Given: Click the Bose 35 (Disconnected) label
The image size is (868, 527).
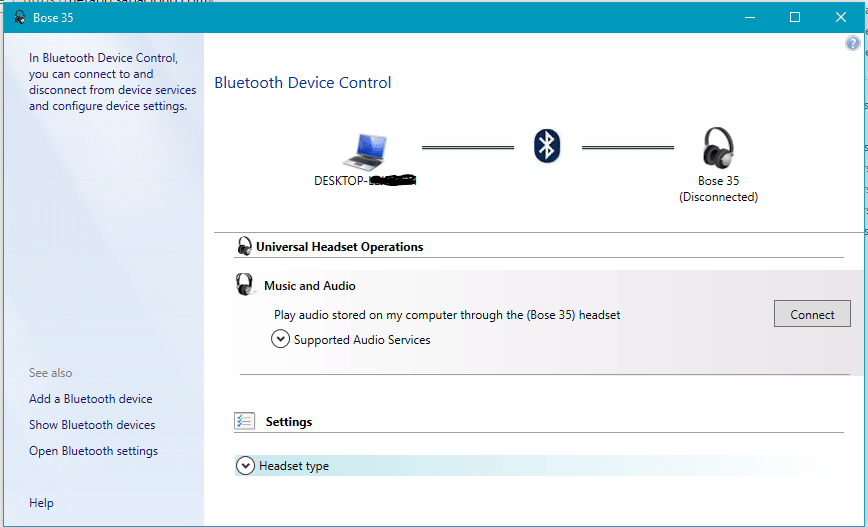Looking at the screenshot, I should click(719, 189).
